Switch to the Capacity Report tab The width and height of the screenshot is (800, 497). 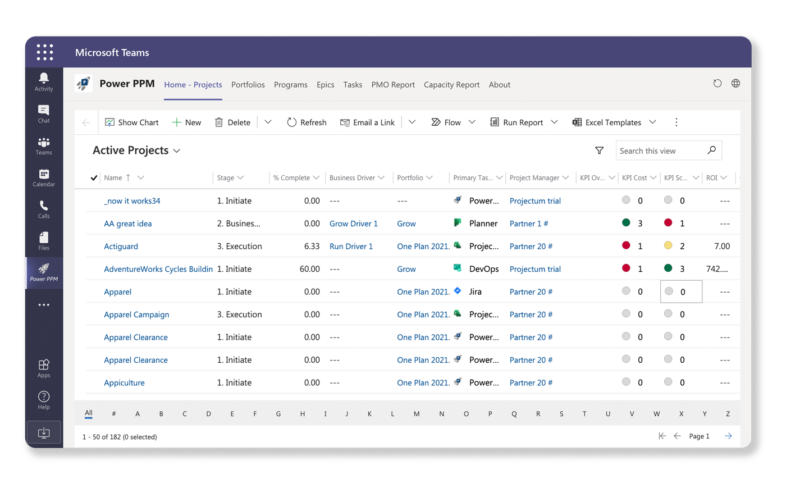pos(452,85)
